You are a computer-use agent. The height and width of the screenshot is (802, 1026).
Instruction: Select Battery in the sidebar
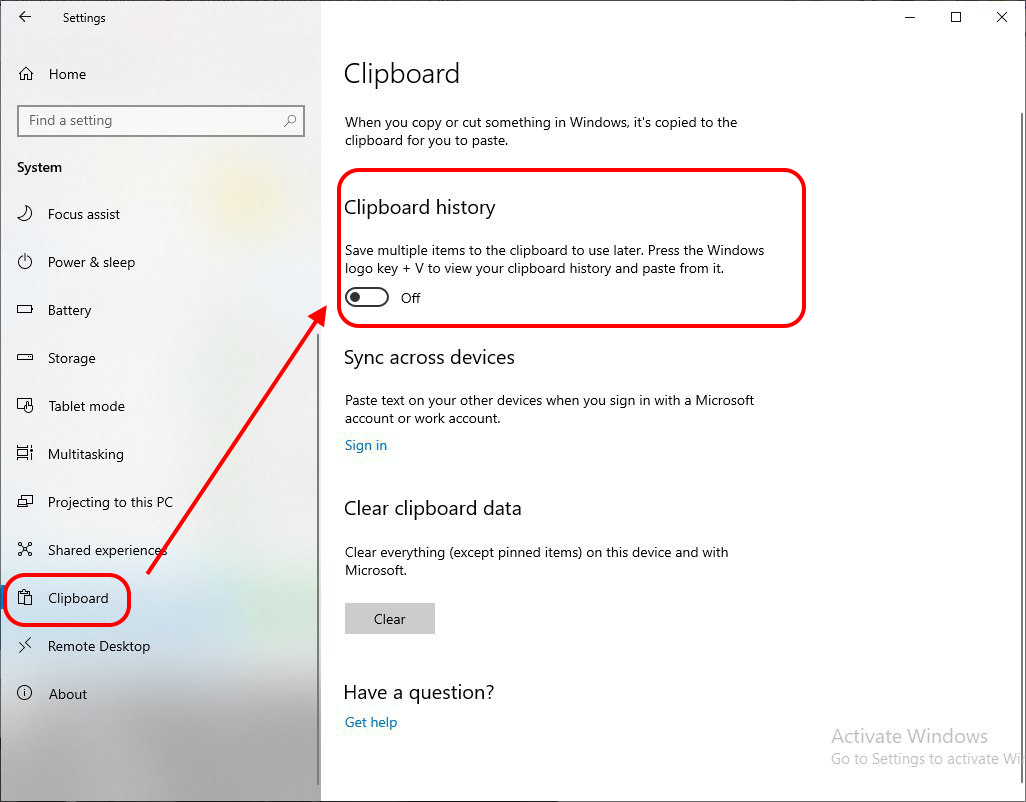[x=71, y=310]
